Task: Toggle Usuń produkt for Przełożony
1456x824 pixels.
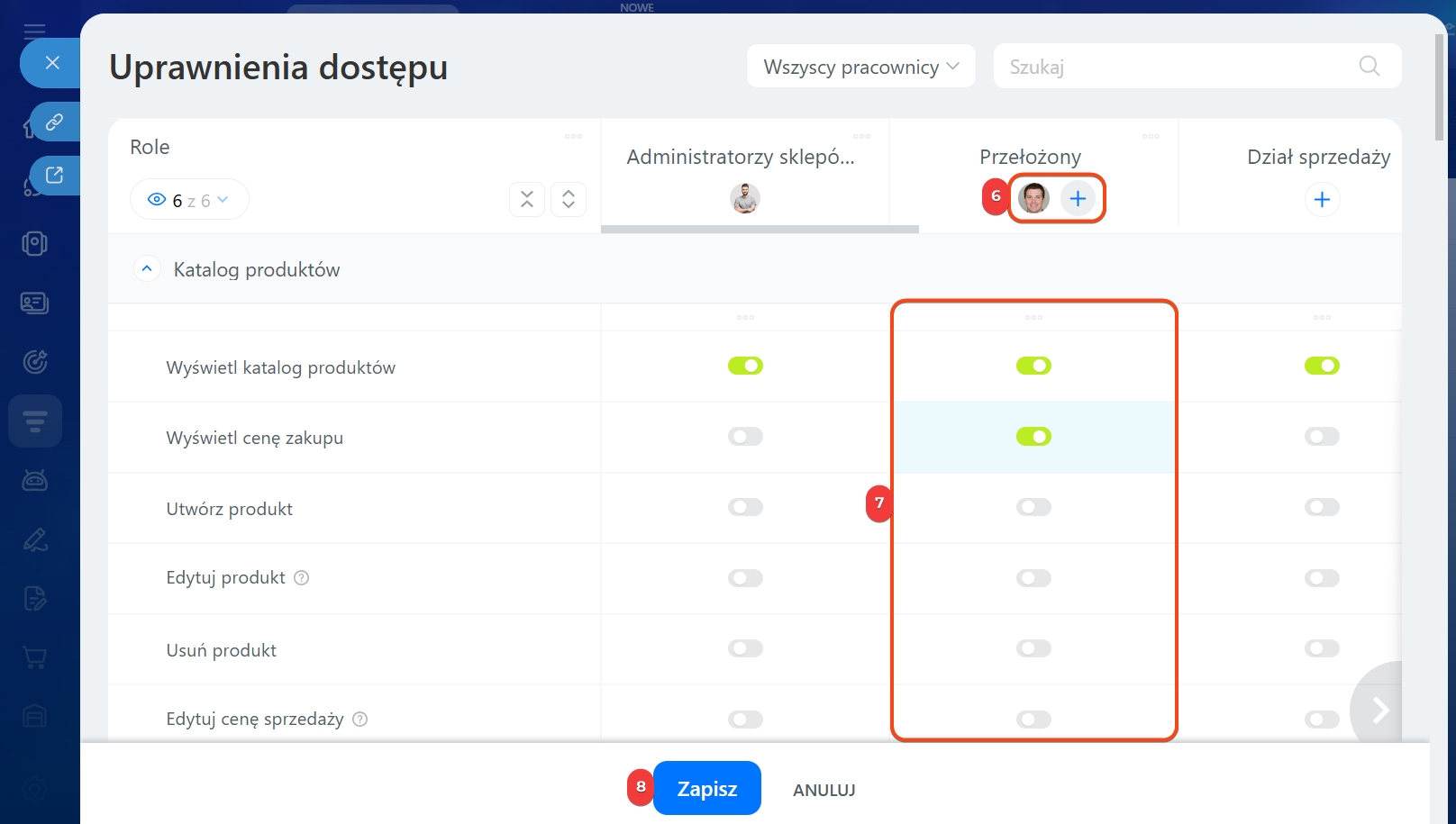Action: coord(1033,649)
